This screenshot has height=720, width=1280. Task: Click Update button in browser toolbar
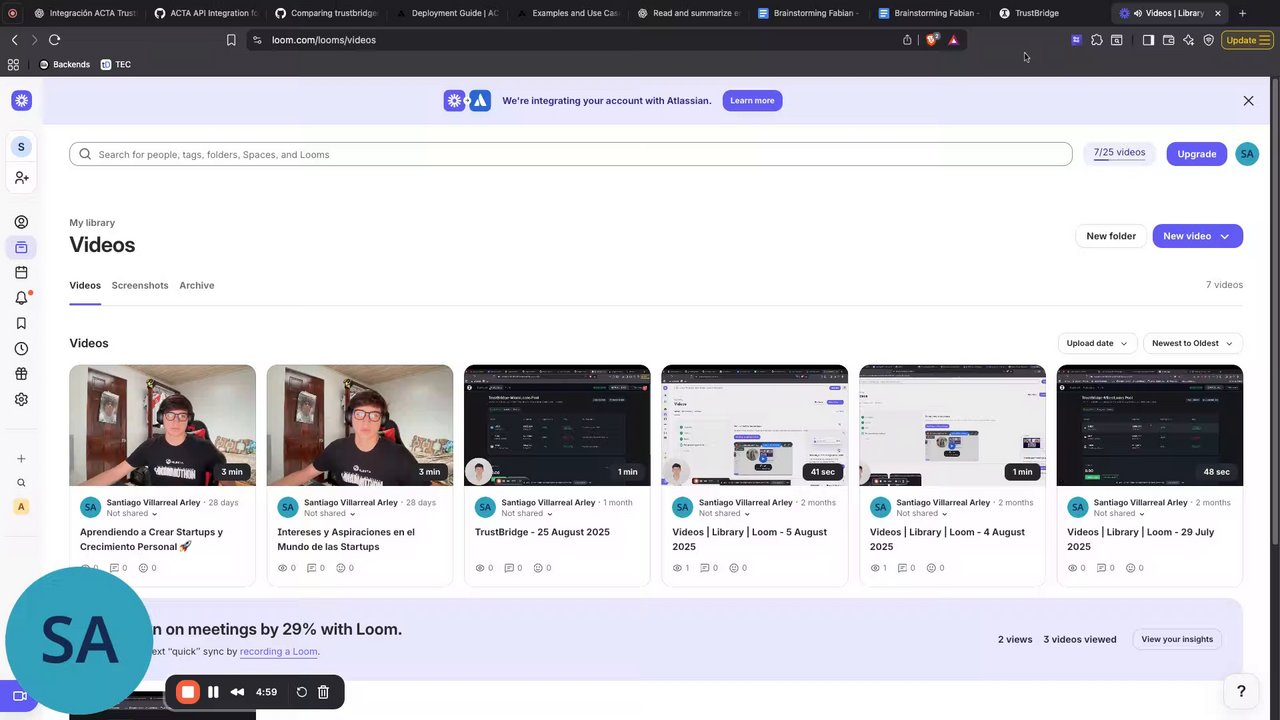coord(1247,40)
